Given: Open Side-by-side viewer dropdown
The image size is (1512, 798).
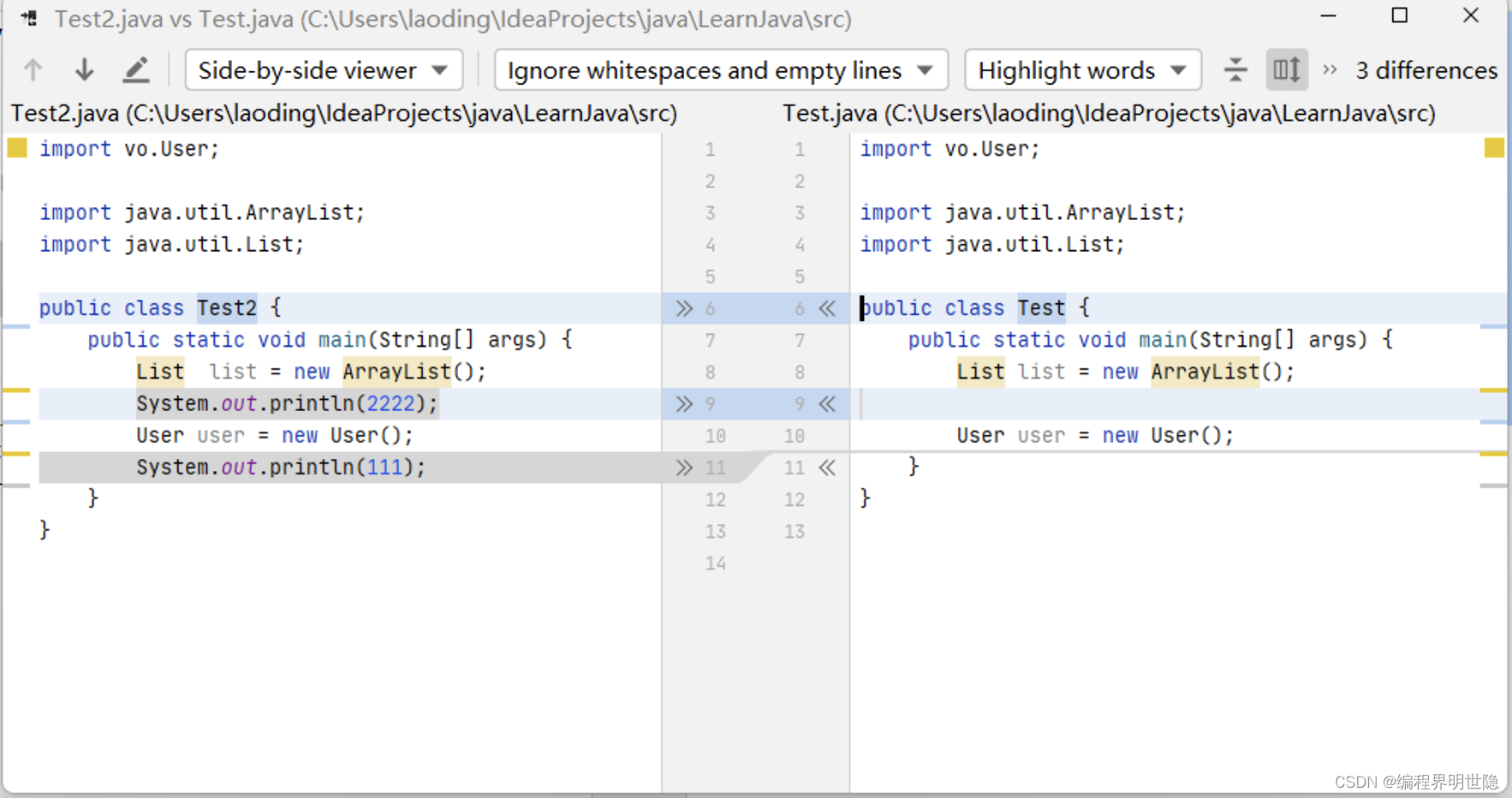Looking at the screenshot, I should point(324,70).
